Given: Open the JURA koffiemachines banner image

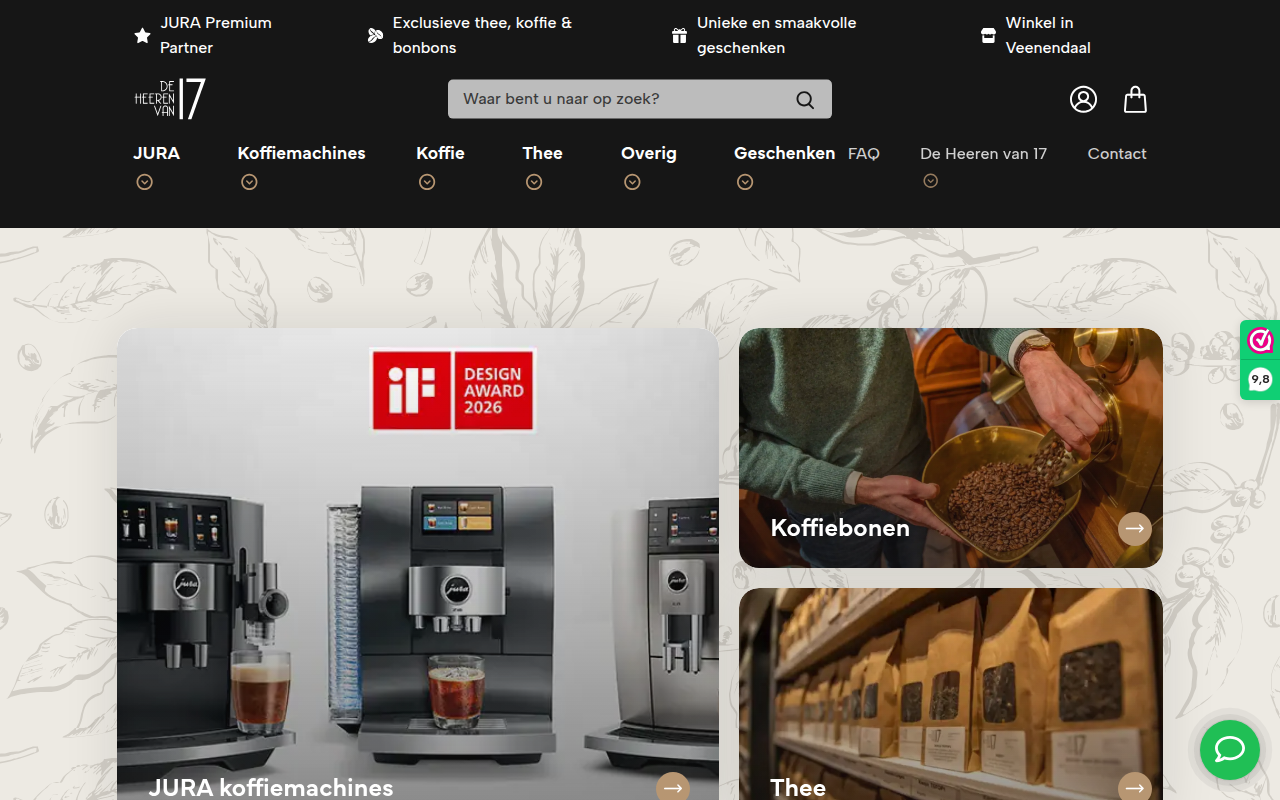Looking at the screenshot, I should 418,564.
